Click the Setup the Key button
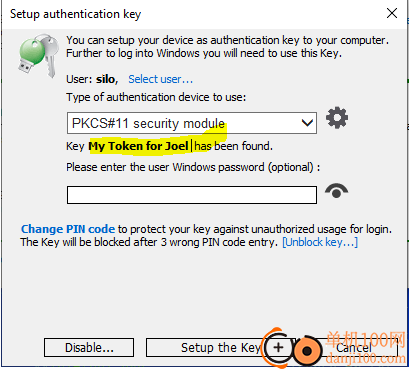 pyautogui.click(x=204, y=348)
